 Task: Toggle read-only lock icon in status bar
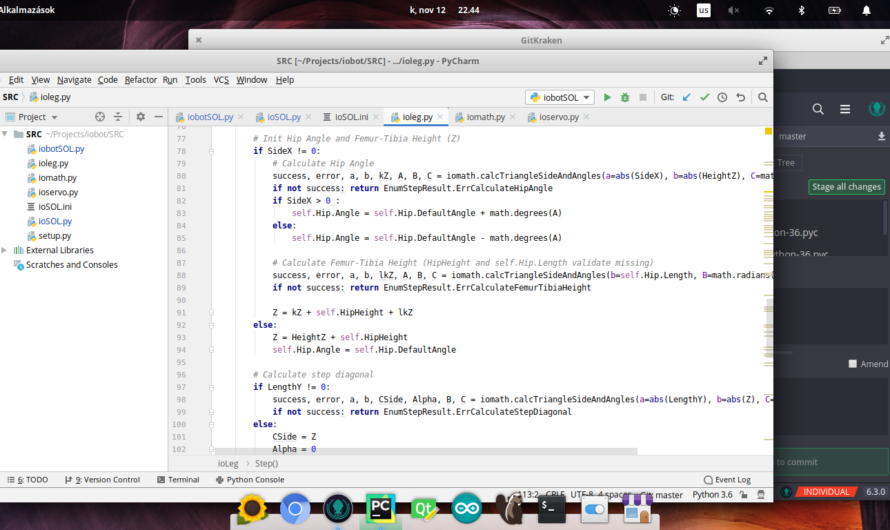coord(744,495)
